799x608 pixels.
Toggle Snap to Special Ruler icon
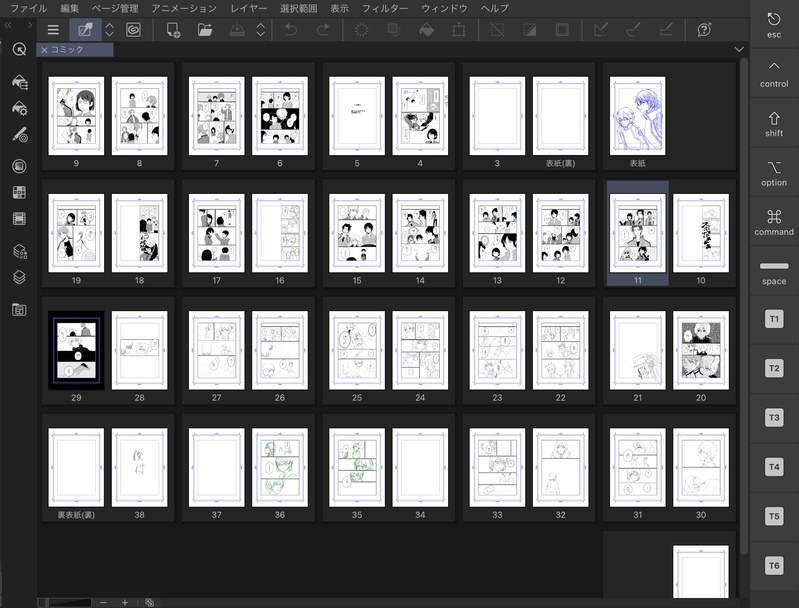click(x=633, y=30)
